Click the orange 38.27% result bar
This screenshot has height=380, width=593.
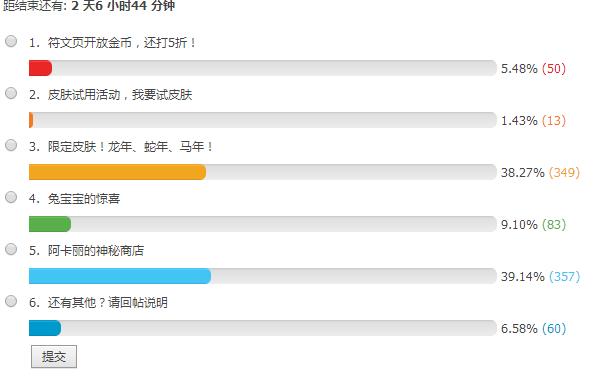(x=118, y=172)
